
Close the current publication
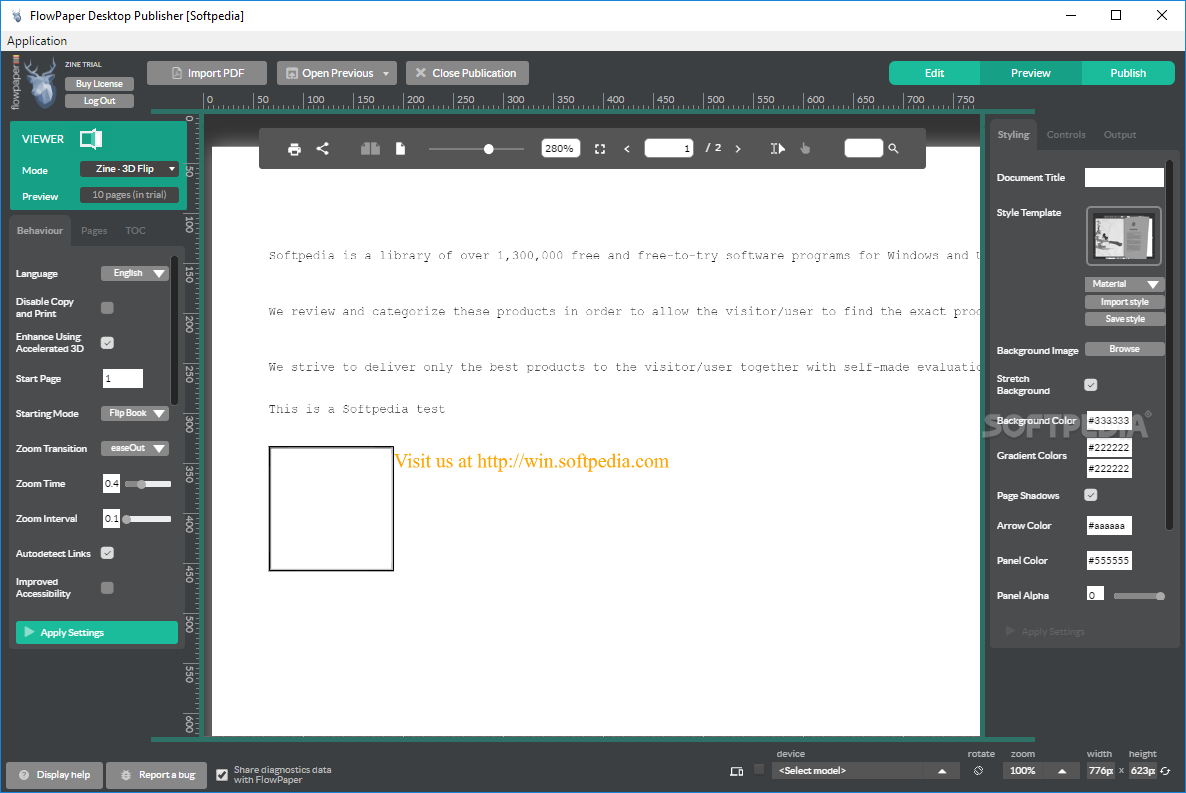point(467,73)
